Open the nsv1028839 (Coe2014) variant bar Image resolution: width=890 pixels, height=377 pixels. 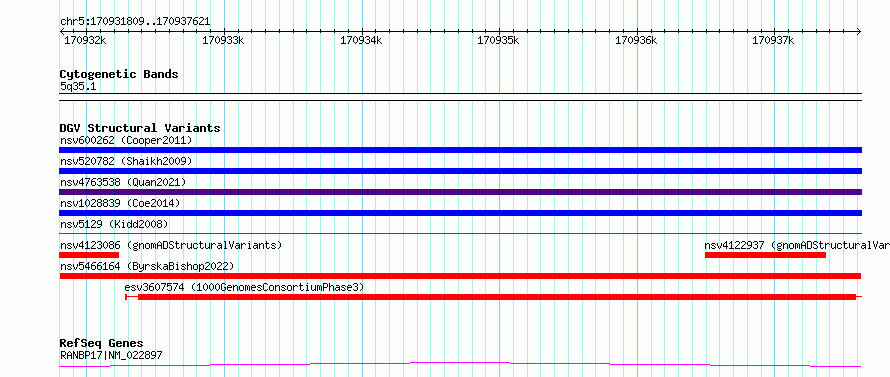(x=460, y=213)
